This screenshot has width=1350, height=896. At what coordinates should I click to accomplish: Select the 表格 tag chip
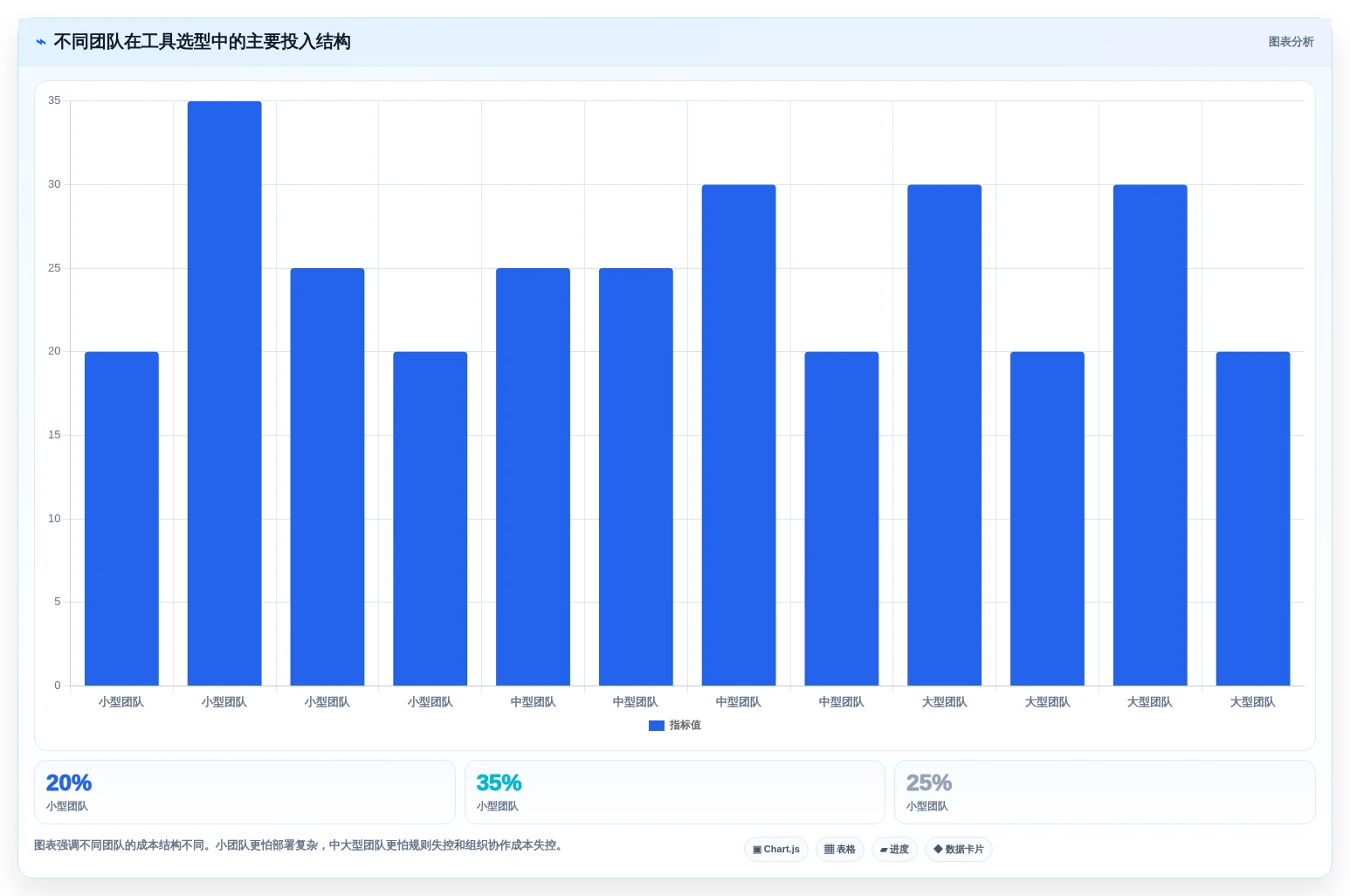point(840,850)
